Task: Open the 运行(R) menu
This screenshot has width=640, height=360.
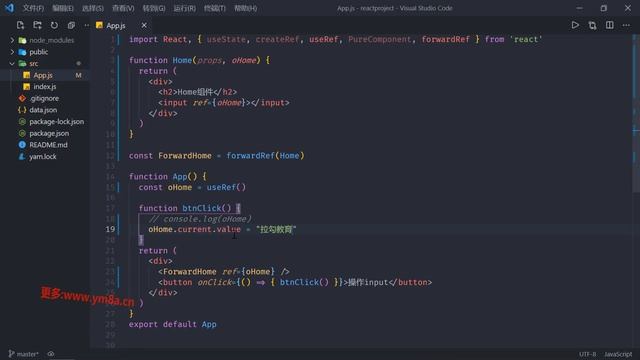Action: pyautogui.click(x=184, y=8)
